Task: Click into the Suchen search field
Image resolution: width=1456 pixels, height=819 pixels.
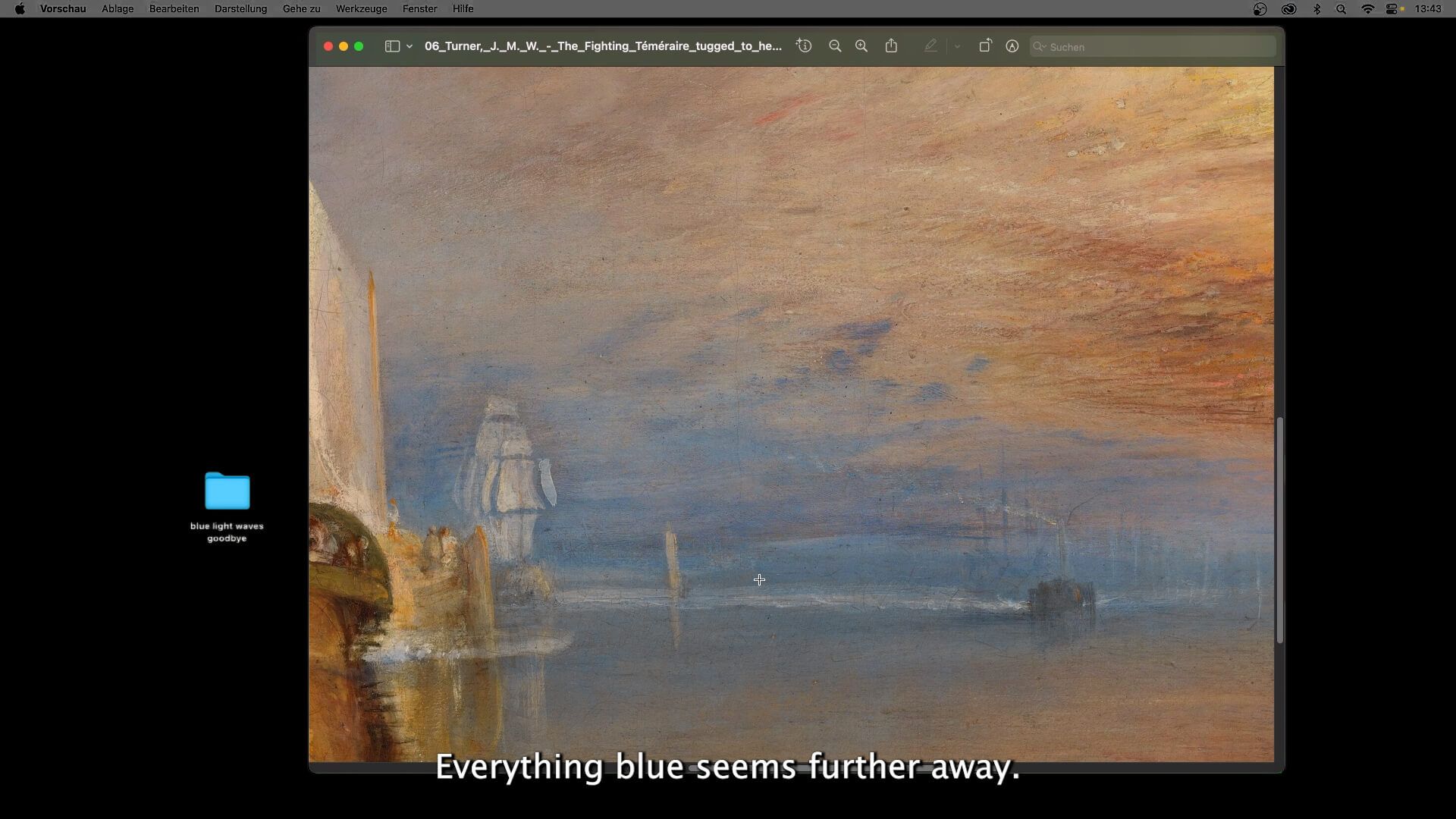Action: [x=1153, y=47]
